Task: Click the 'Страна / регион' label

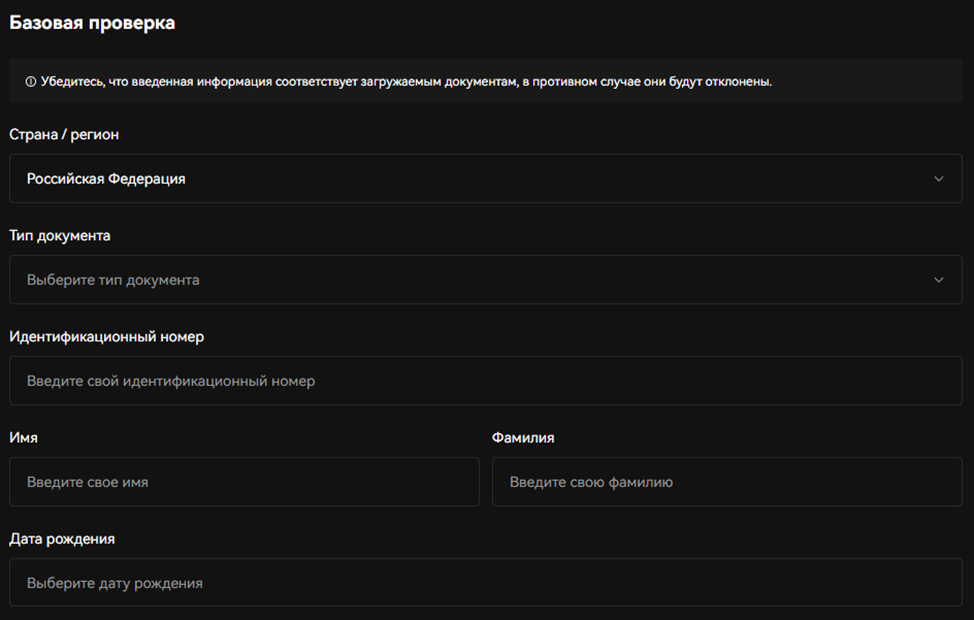Action: (x=64, y=135)
